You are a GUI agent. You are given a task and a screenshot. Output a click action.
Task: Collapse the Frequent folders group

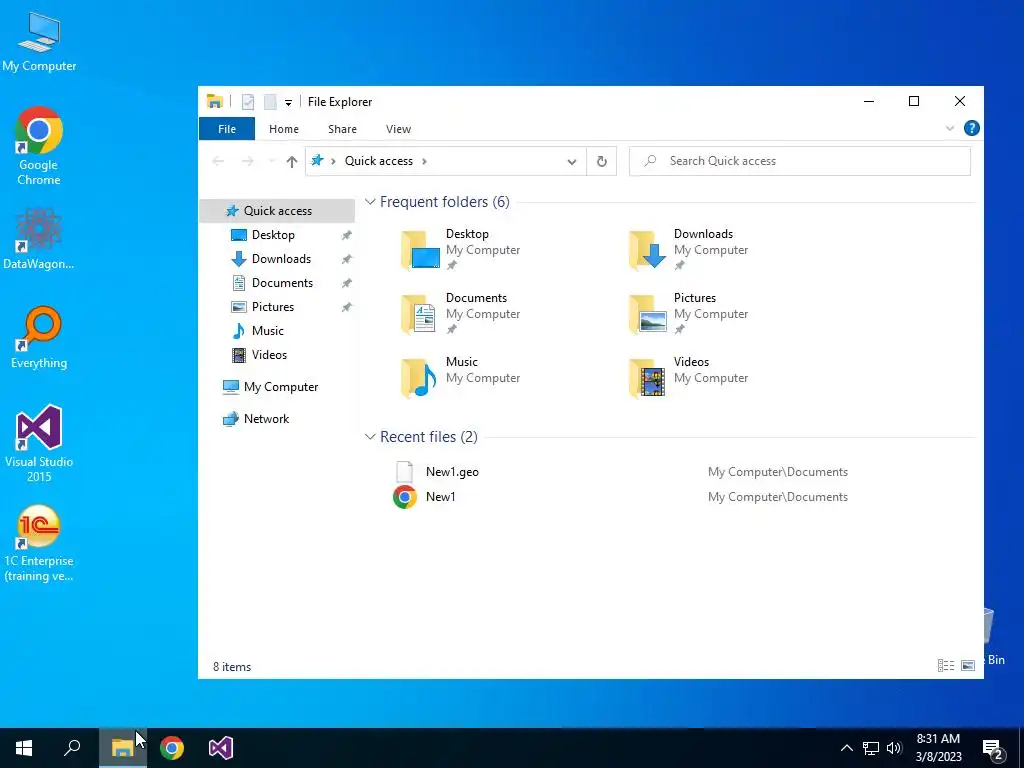click(x=370, y=202)
